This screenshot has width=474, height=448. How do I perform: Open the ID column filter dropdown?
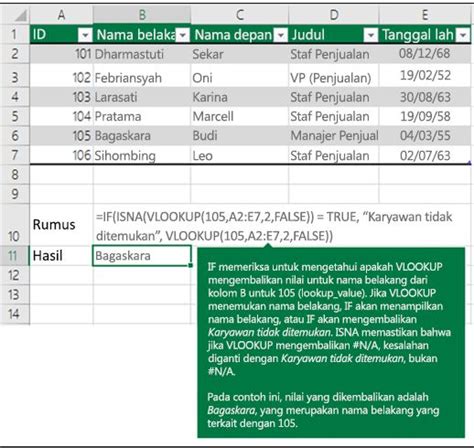pos(85,35)
